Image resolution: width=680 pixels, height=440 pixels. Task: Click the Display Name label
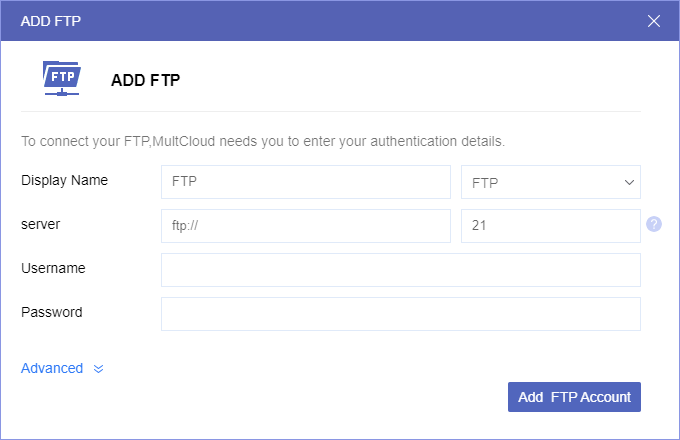tap(64, 180)
